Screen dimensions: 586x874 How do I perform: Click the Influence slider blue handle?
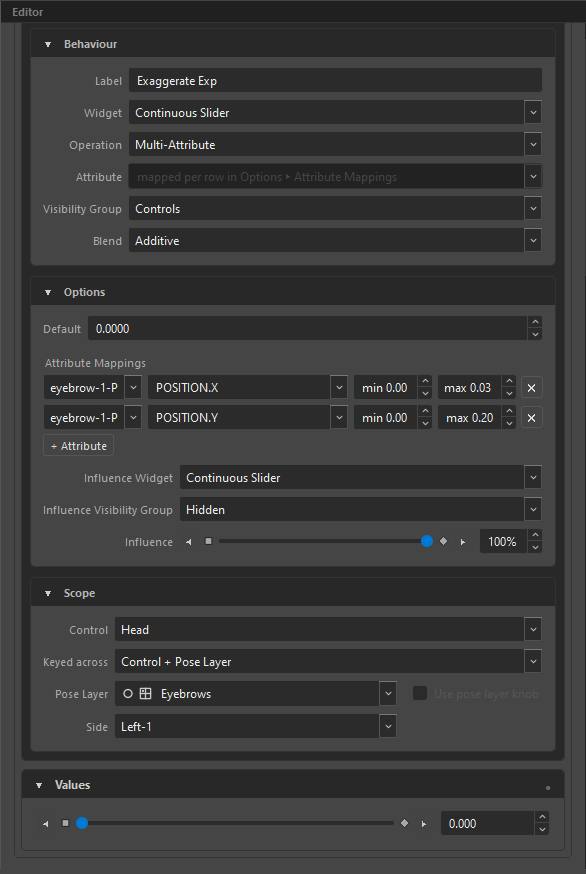tap(427, 541)
